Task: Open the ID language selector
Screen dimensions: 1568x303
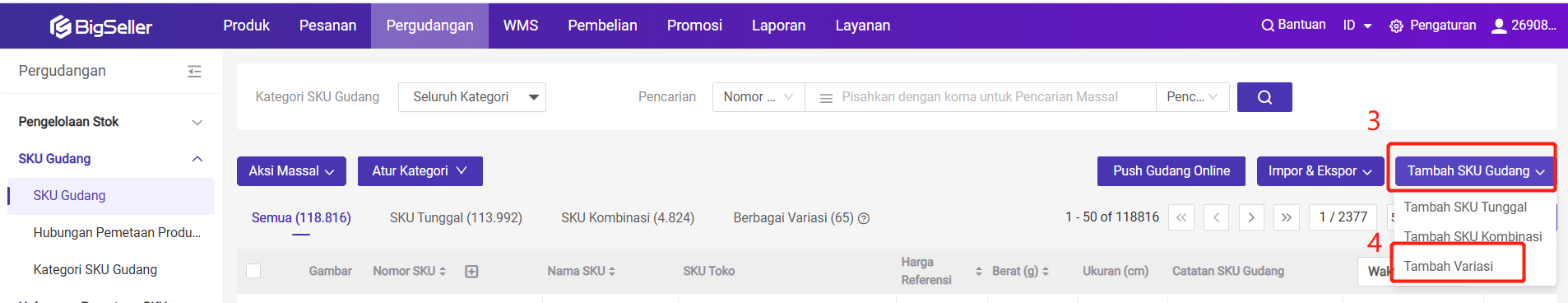Action: click(x=1357, y=26)
